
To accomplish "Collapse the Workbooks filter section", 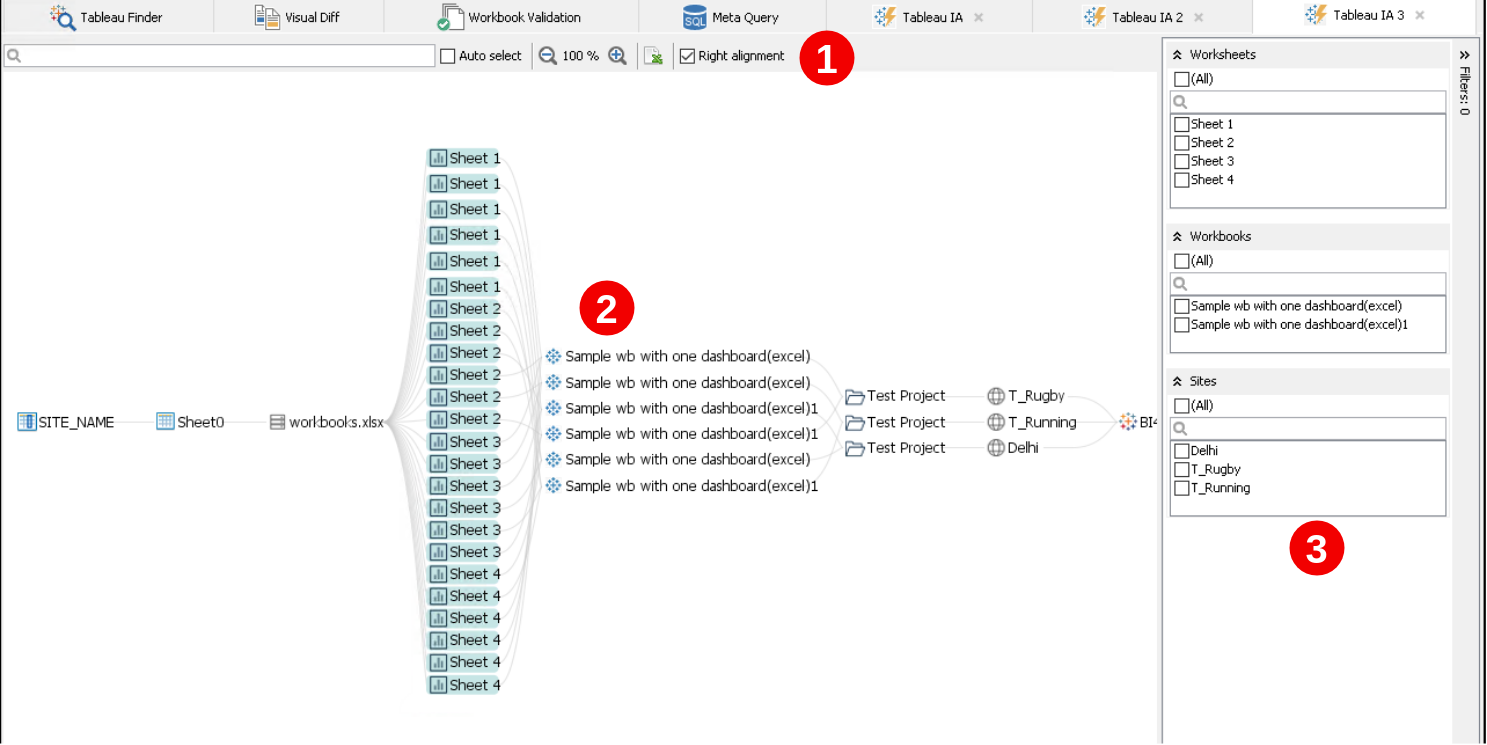I will pyautogui.click(x=1178, y=237).
